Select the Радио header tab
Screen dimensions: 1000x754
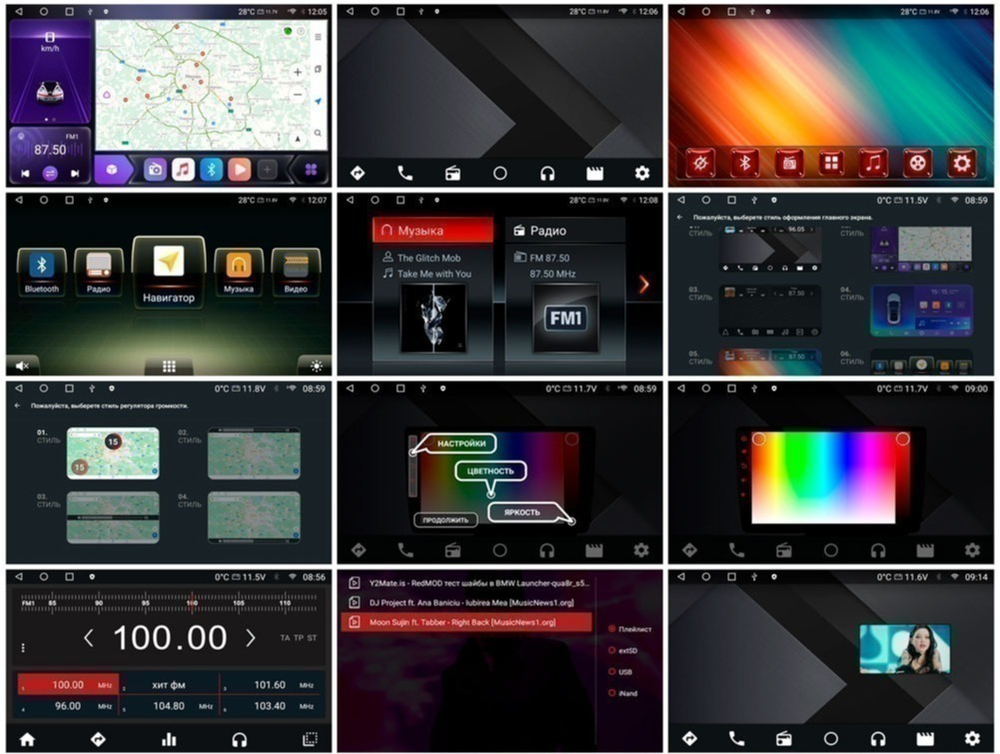coord(564,231)
